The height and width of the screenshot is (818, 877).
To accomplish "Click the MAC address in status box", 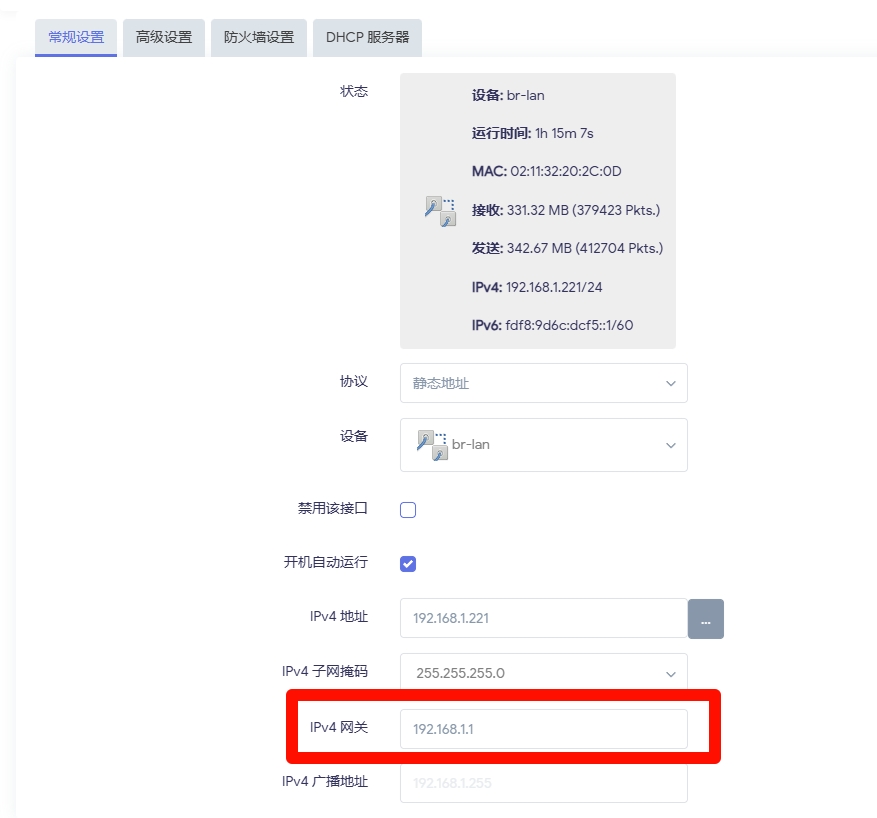I will [x=546, y=172].
